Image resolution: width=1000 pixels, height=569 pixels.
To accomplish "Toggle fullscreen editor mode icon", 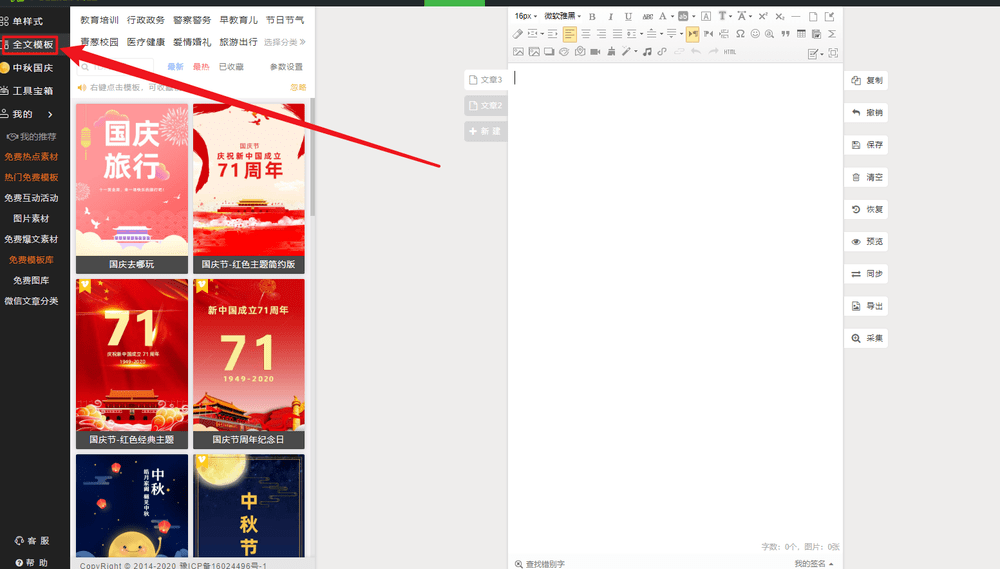I will 833,53.
